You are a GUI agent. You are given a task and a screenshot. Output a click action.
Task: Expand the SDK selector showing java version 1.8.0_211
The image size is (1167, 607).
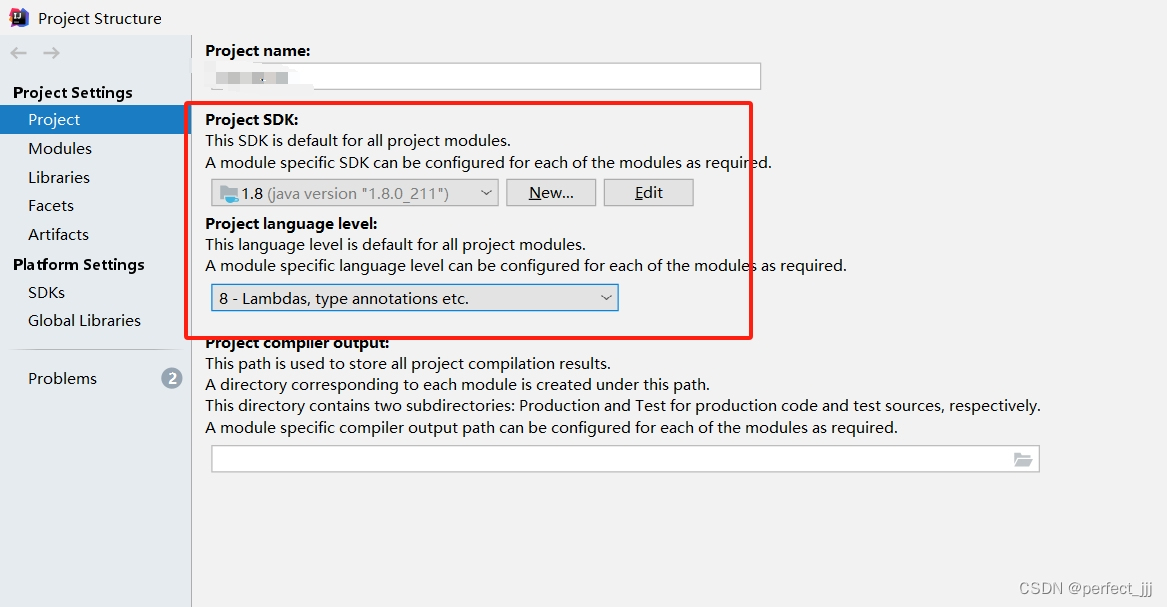coord(487,192)
